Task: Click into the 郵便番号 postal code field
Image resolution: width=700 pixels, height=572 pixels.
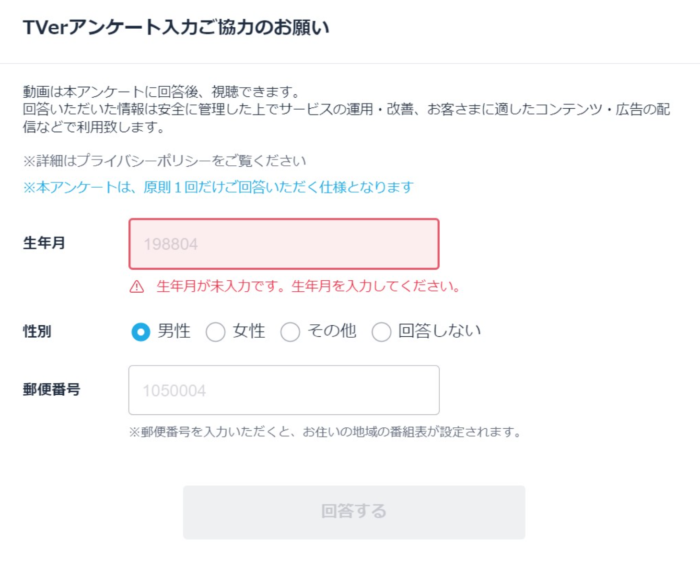Action: (283, 390)
